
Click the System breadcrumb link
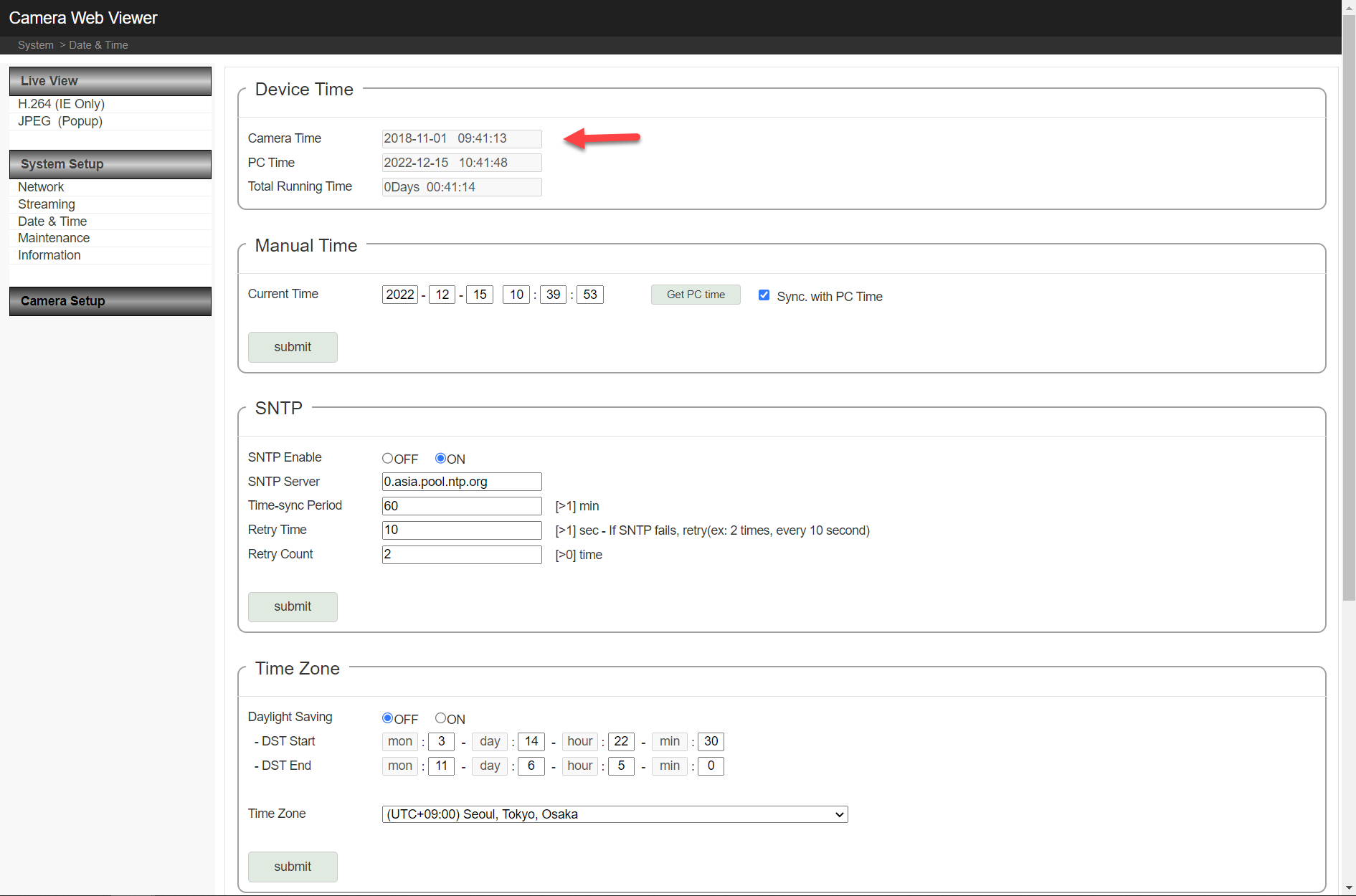pyautogui.click(x=36, y=45)
